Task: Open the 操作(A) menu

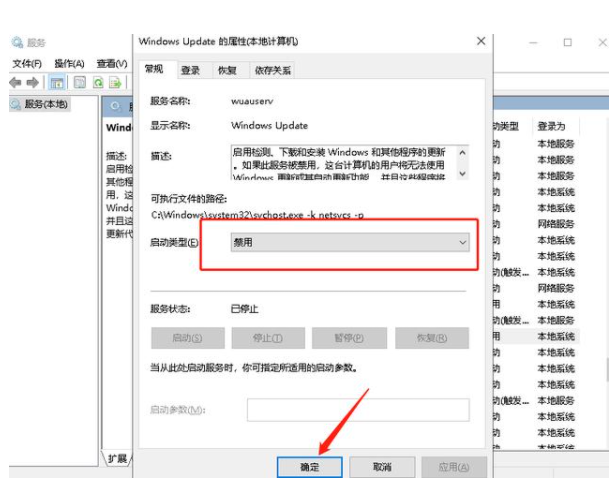Action: coord(69,63)
